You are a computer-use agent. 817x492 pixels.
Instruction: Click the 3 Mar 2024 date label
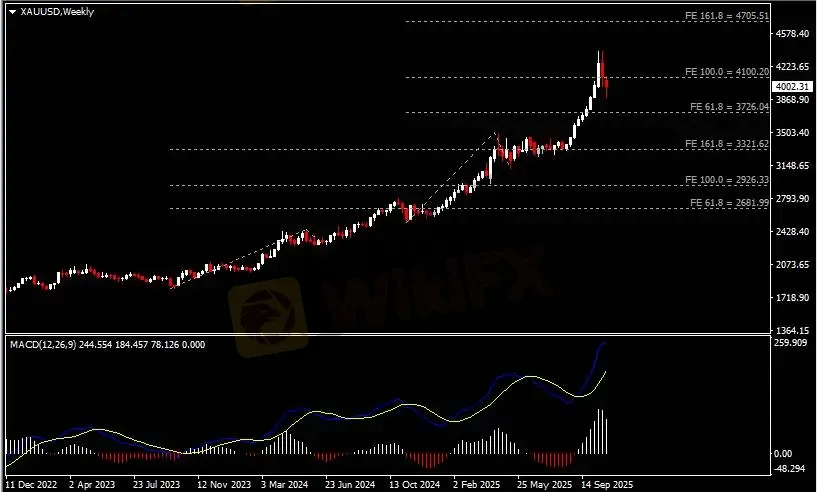pyautogui.click(x=284, y=484)
